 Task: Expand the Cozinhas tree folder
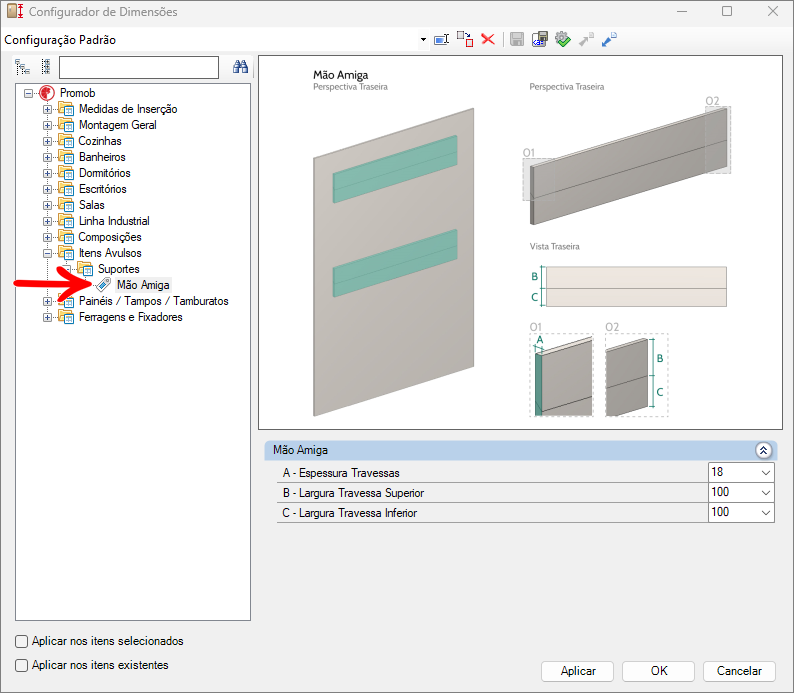[x=48, y=141]
